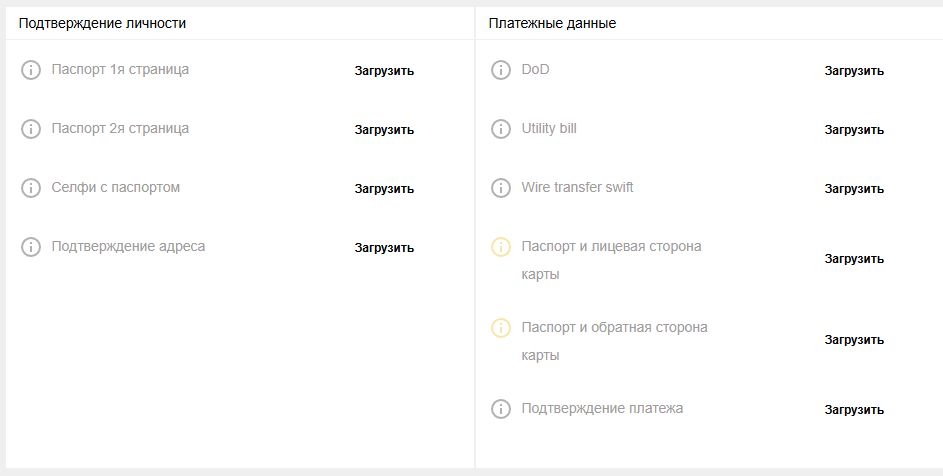
Task: Click info icon beside Wire transfer swift
Action: pyautogui.click(x=501, y=188)
